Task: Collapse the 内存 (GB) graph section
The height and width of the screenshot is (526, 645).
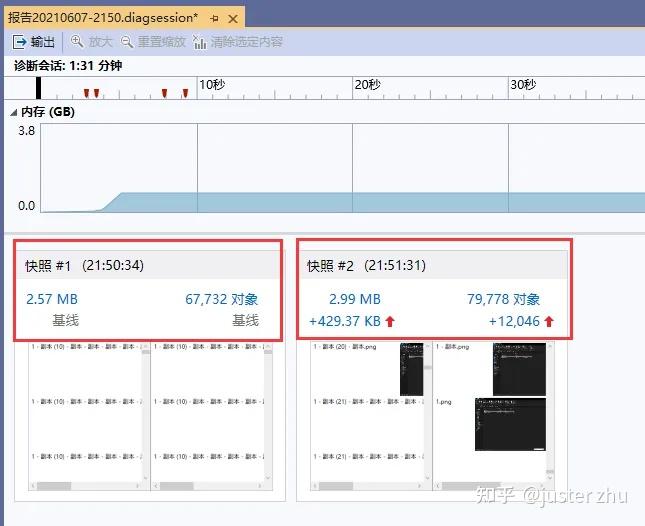Action: click(x=14, y=112)
